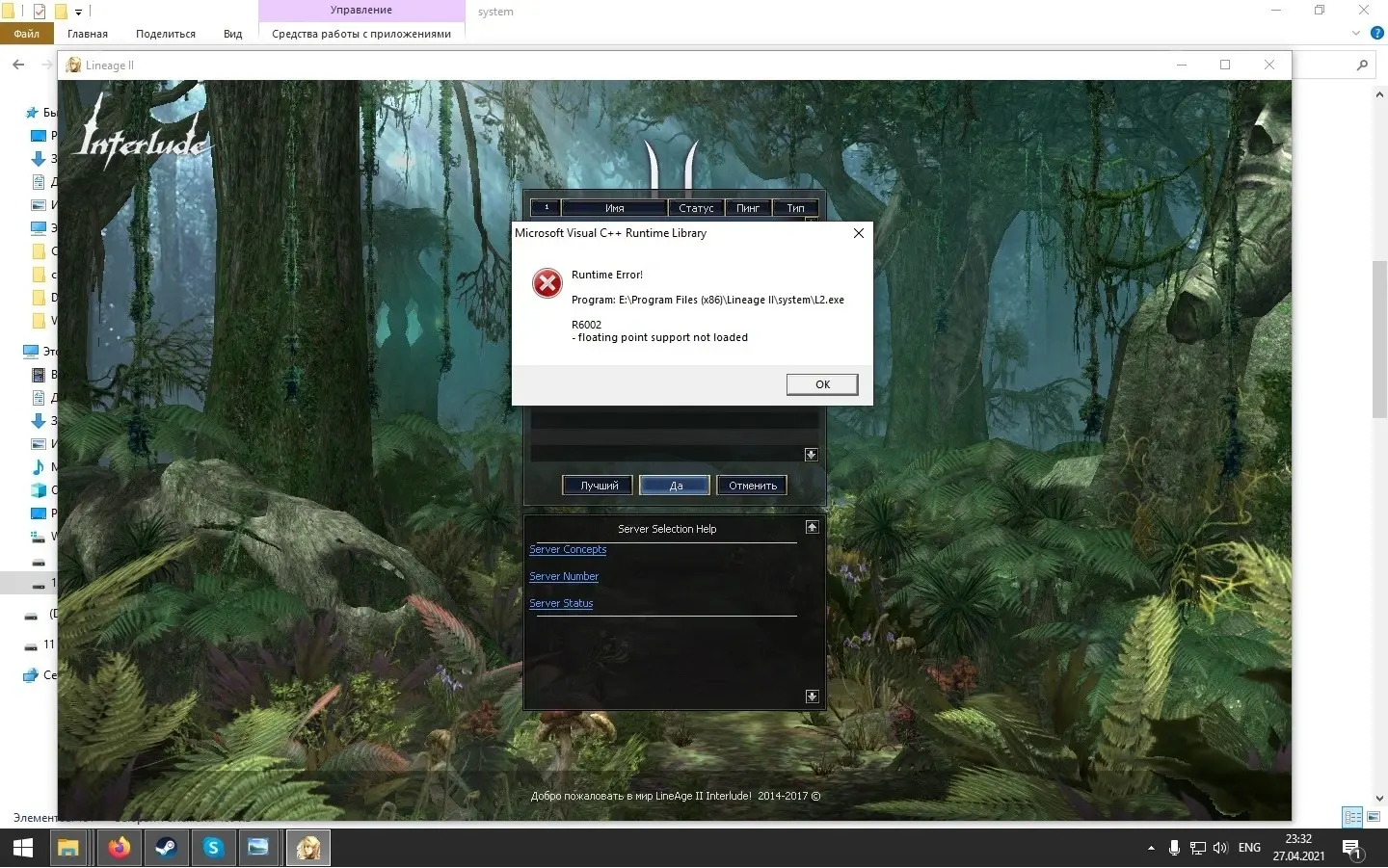Open the Server Status help link
This screenshot has height=868, width=1388.
pyautogui.click(x=561, y=603)
